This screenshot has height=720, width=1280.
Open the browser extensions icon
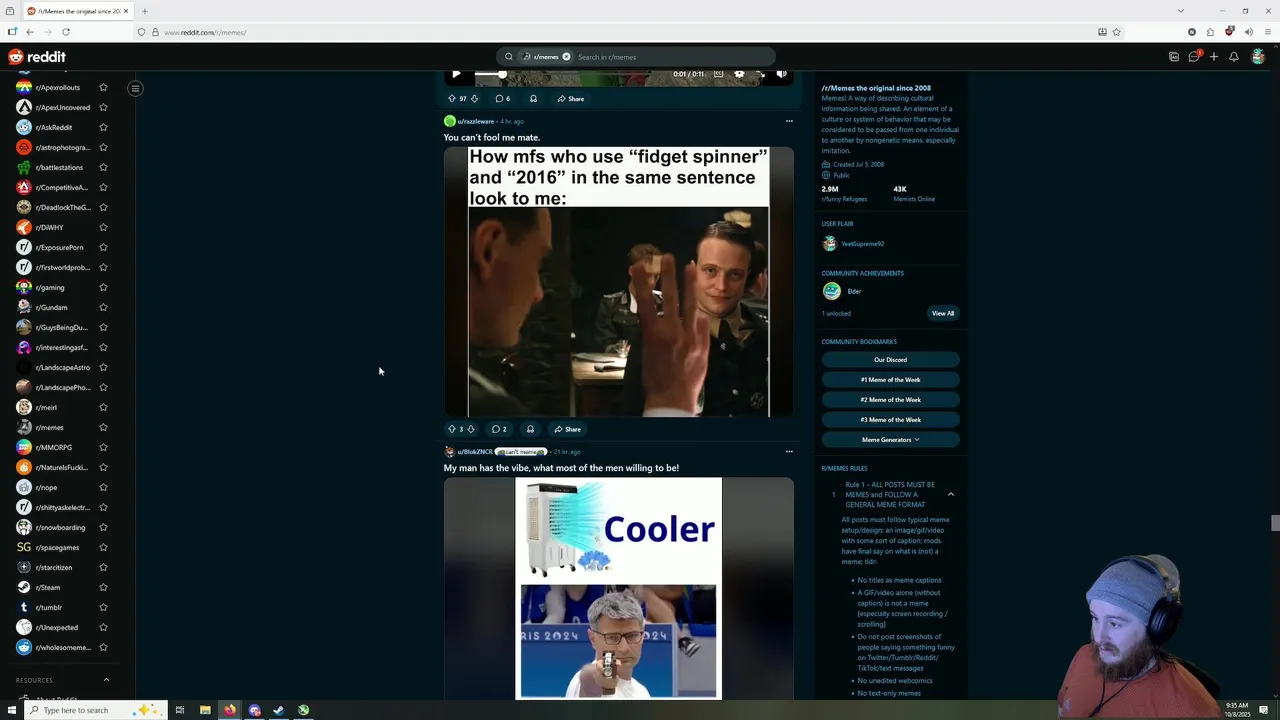click(x=1210, y=32)
